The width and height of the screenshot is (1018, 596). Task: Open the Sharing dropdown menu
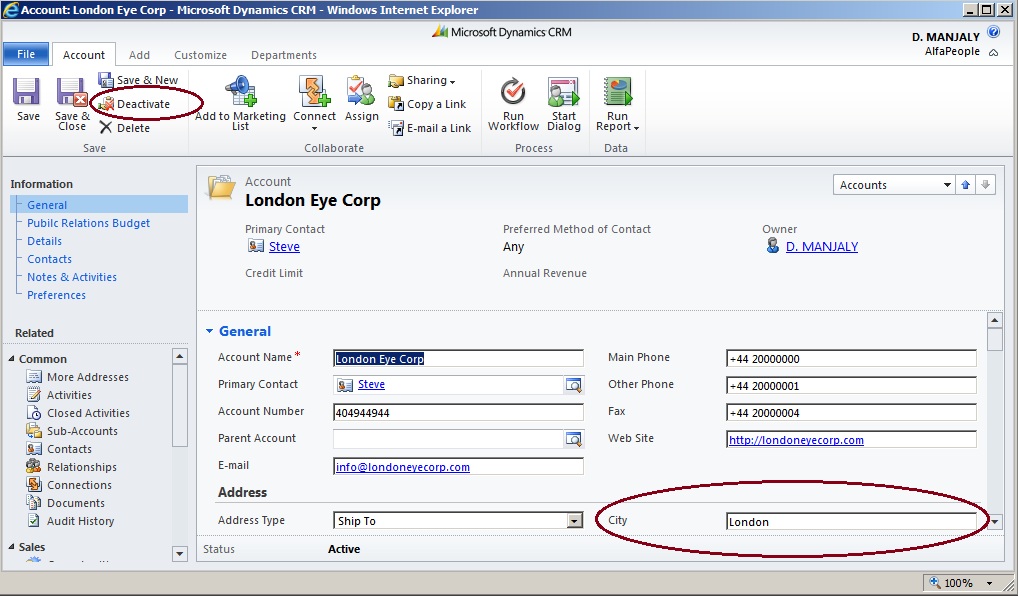(424, 80)
